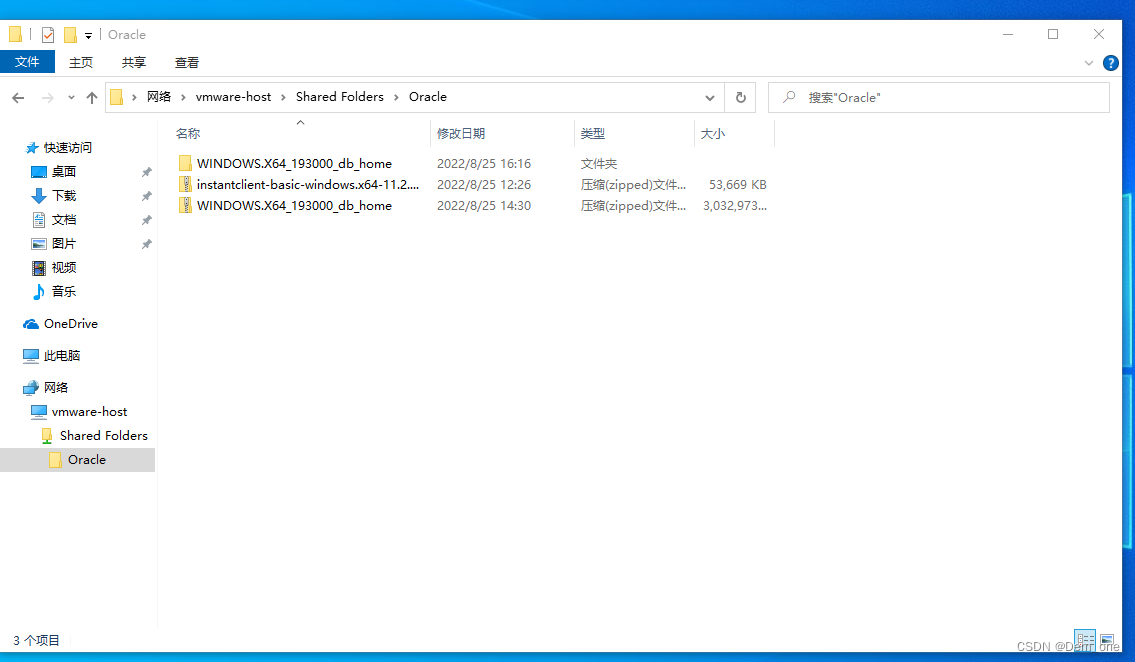Refresh the Oracle folder view
The image size is (1135, 662).
point(741,98)
